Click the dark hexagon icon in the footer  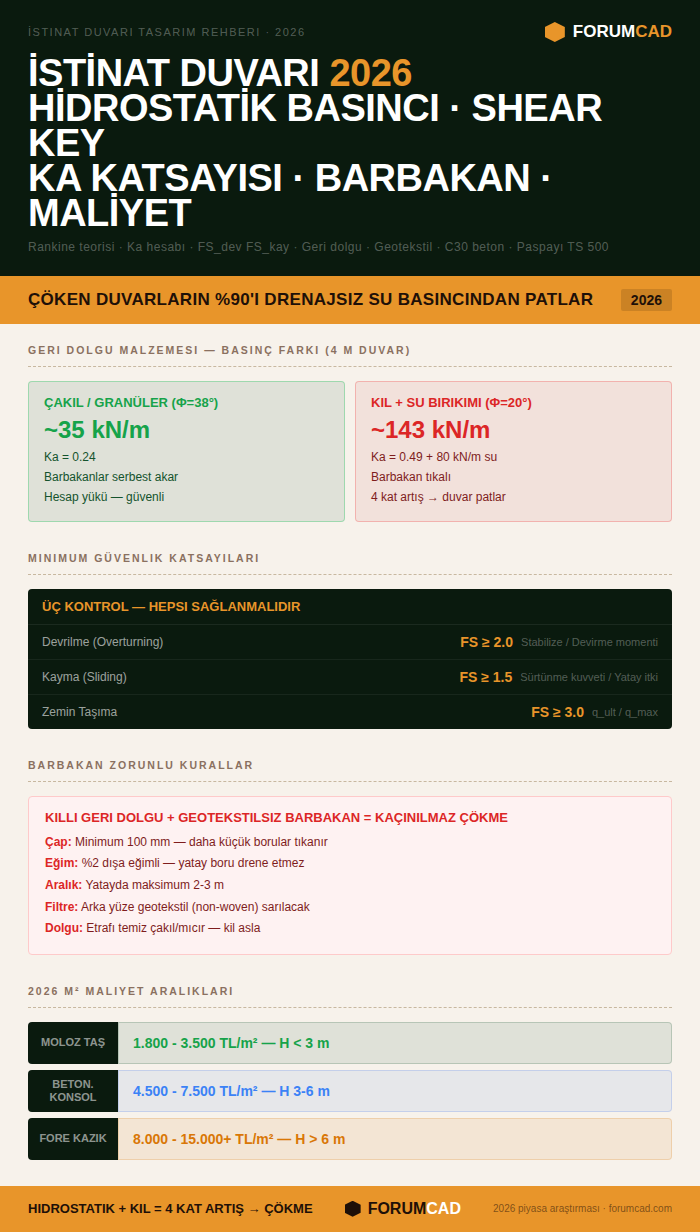[353, 1208]
